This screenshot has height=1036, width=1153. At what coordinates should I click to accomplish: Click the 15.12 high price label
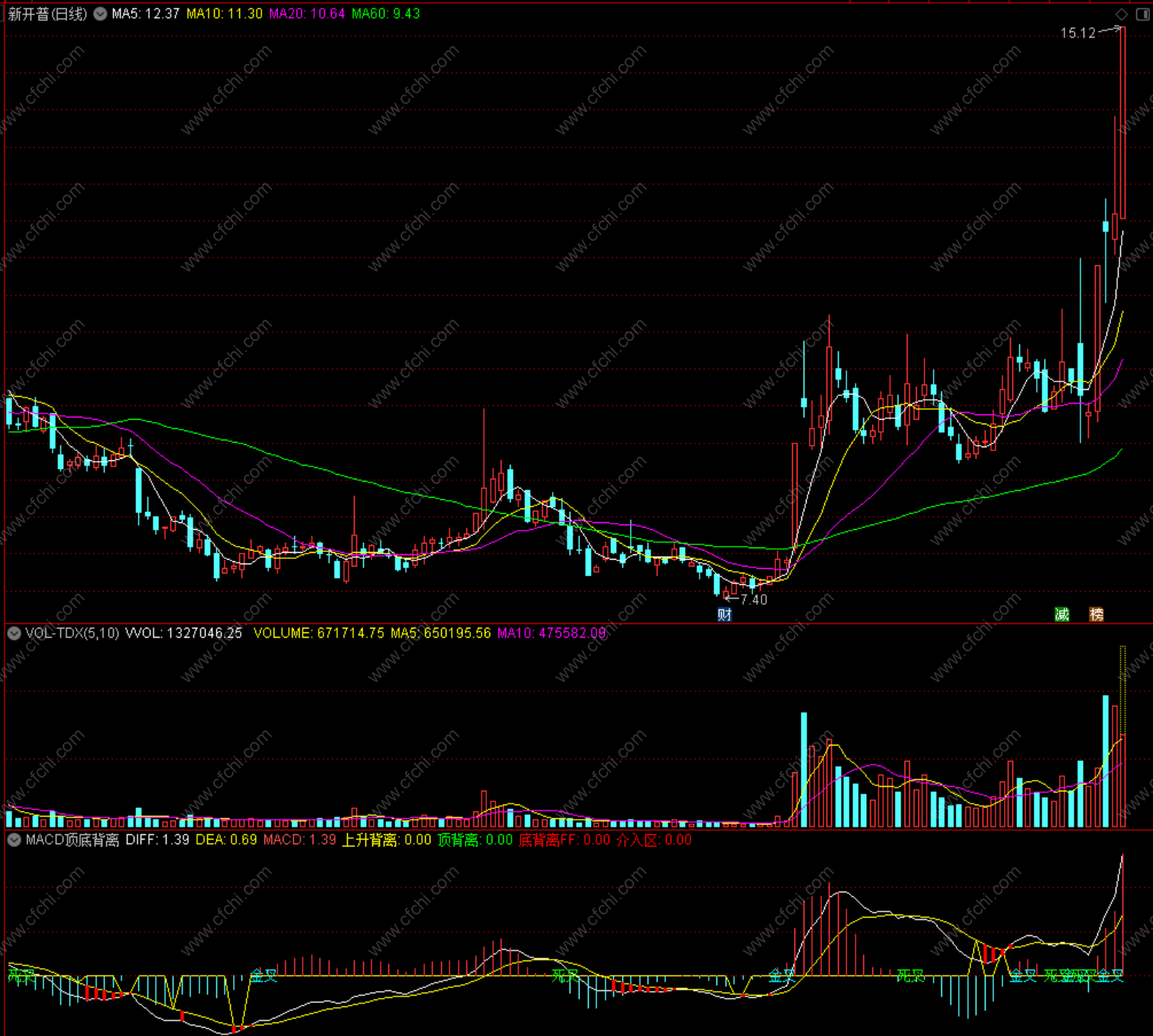pyautogui.click(x=1078, y=33)
